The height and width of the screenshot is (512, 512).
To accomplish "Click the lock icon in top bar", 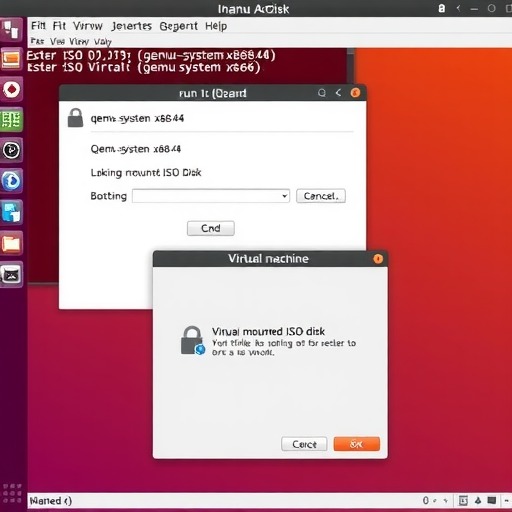I will pos(442,8).
